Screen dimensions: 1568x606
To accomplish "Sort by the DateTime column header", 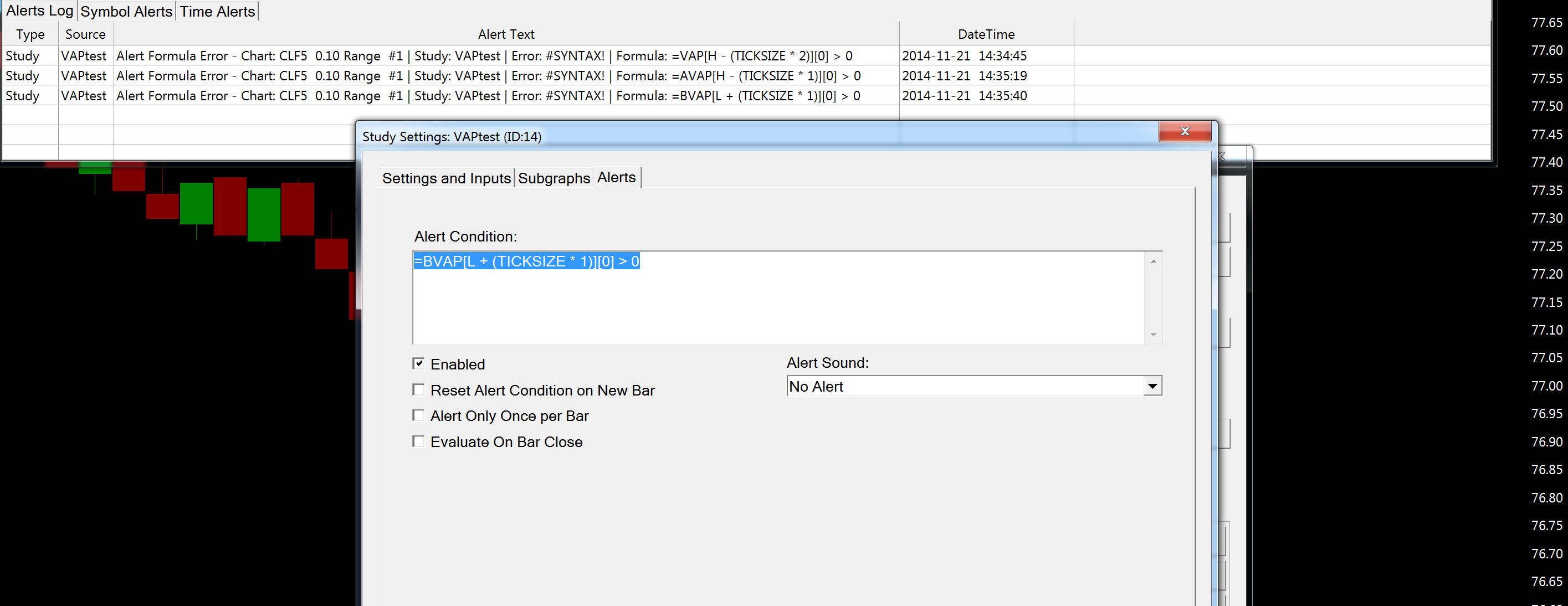I will (986, 34).
